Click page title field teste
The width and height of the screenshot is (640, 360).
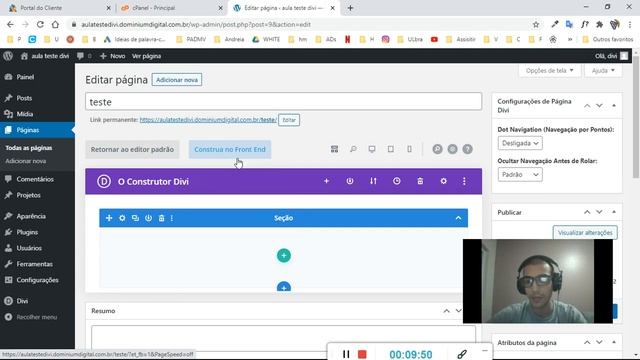pos(283,102)
